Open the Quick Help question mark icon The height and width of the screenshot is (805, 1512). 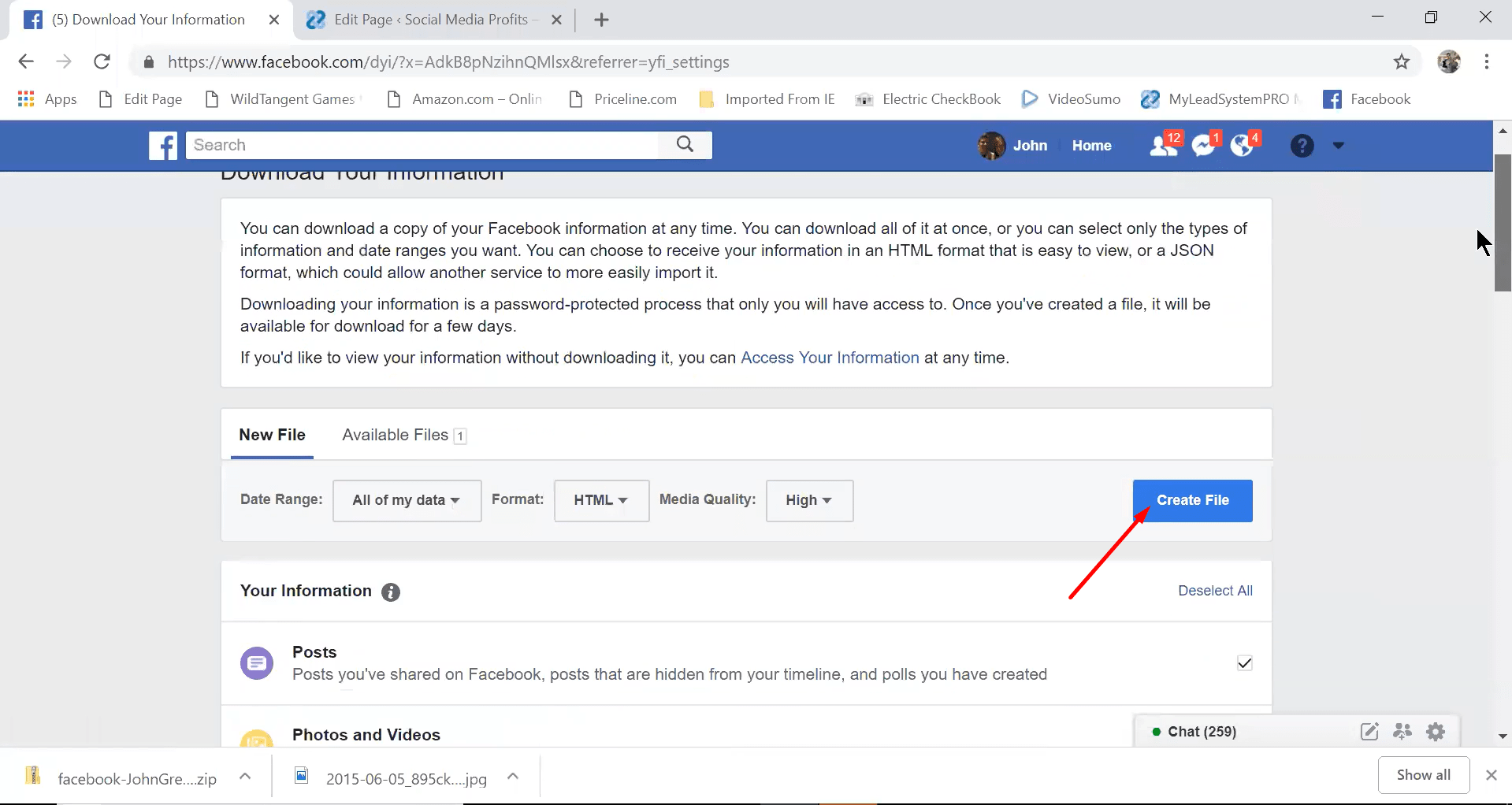(x=1302, y=146)
